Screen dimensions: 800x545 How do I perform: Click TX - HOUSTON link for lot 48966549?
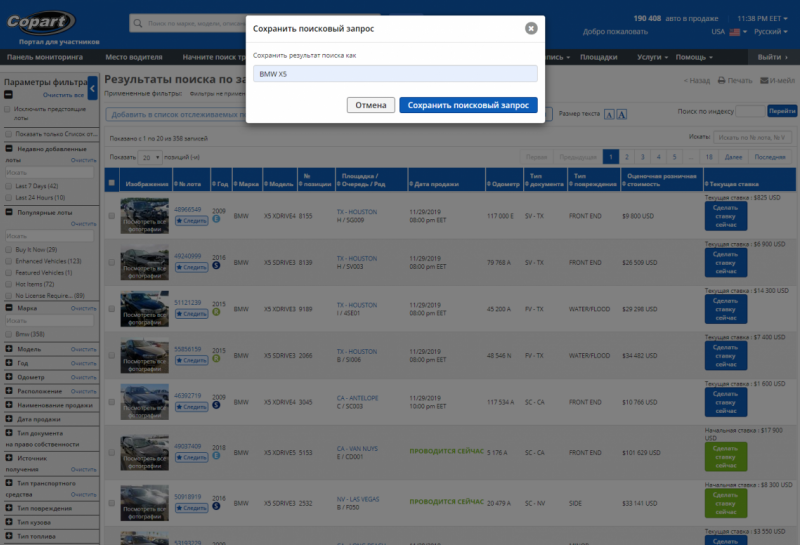point(357,212)
